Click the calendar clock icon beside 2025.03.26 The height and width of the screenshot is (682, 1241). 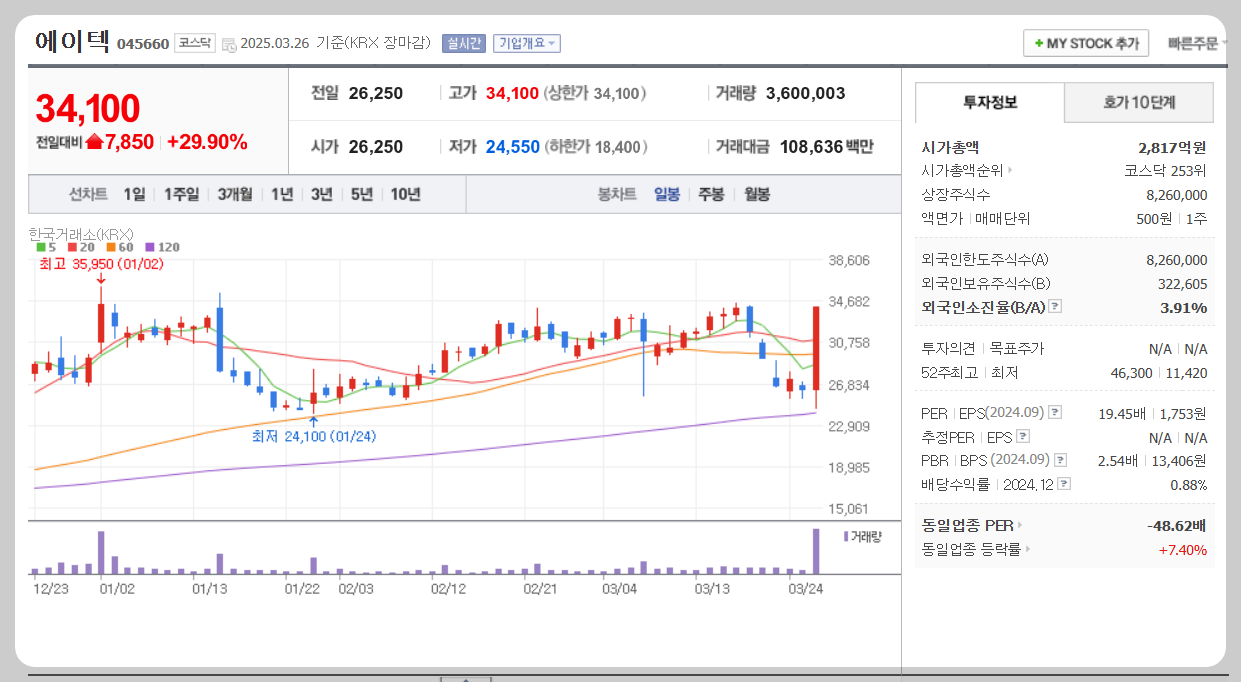click(229, 44)
